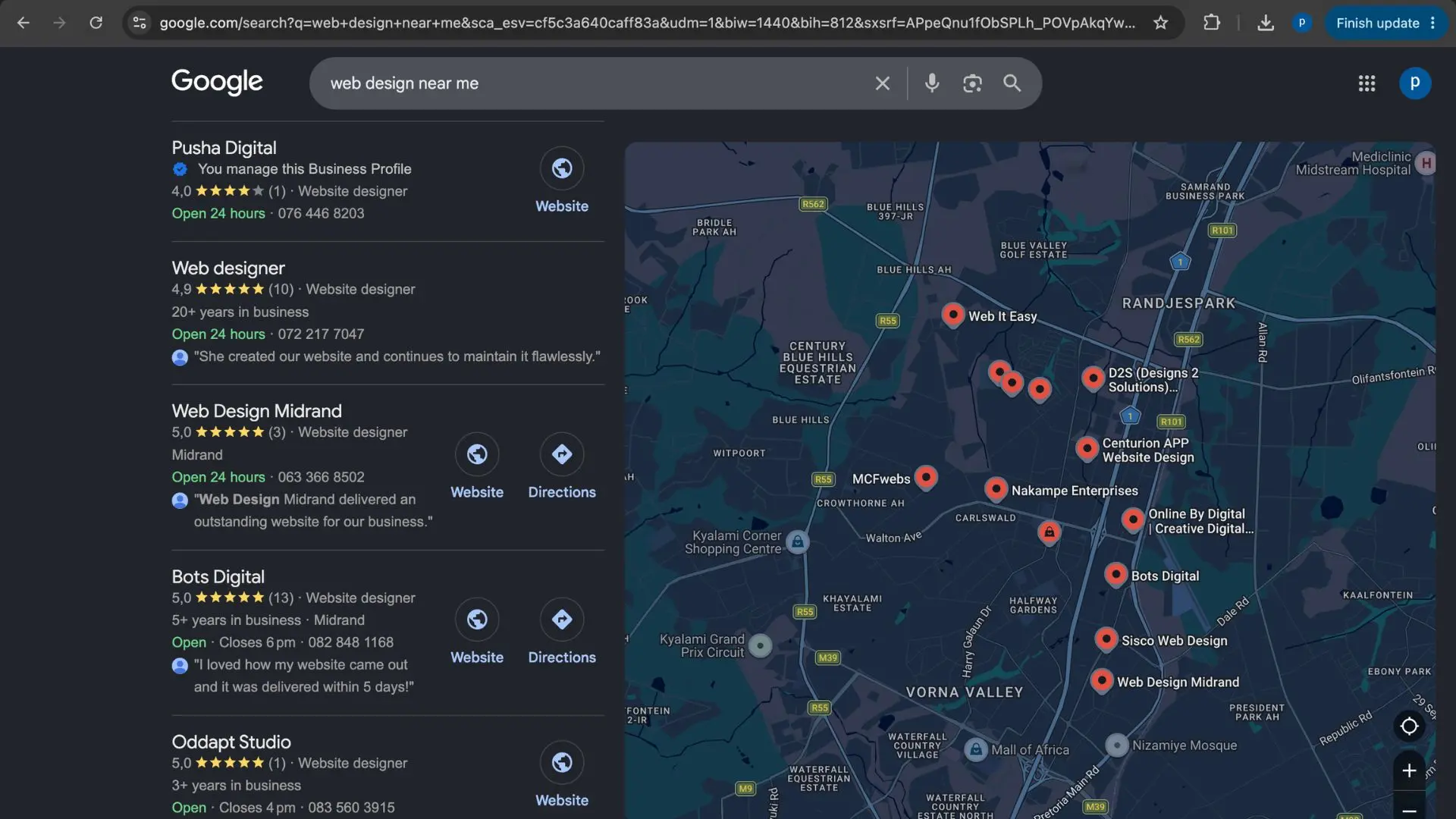Open Web Design Midrand website globe icon
Image resolution: width=1456 pixels, height=819 pixels.
[477, 454]
